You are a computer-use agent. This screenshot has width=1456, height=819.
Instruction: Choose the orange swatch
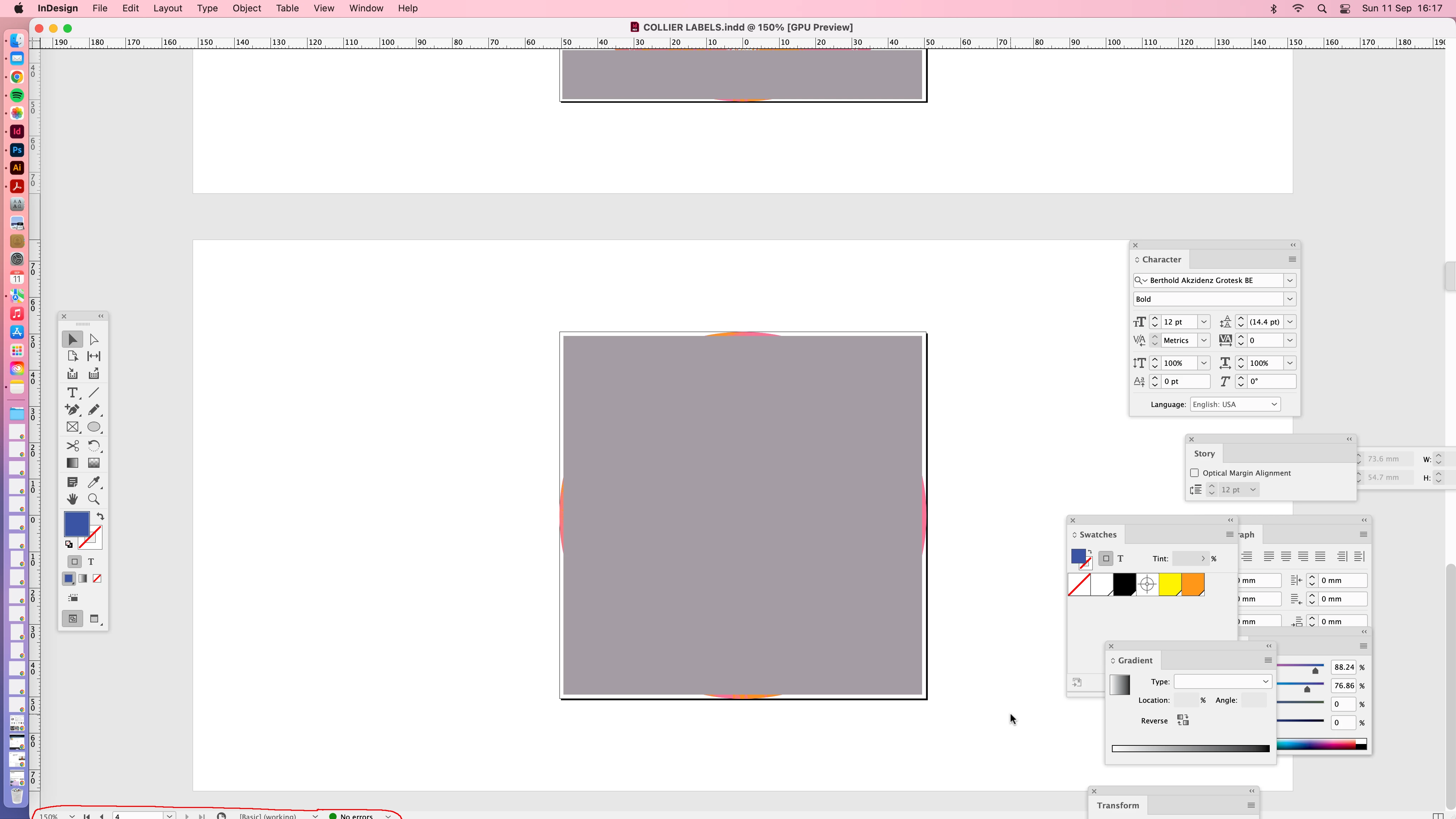point(1193,584)
